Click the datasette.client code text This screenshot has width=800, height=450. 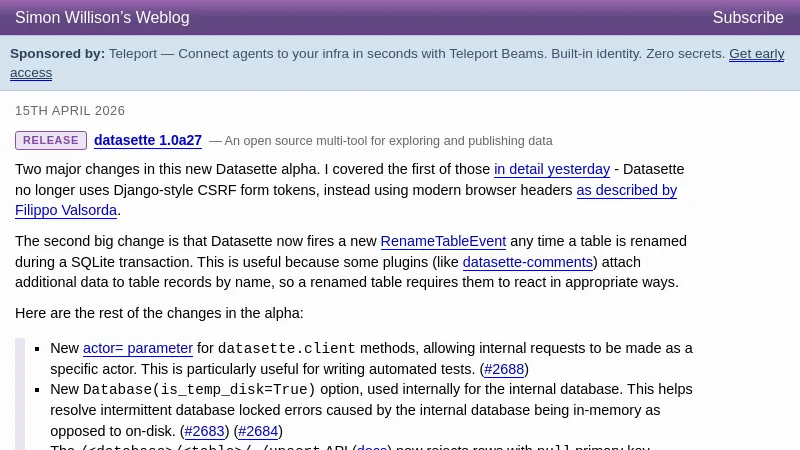[286, 349]
